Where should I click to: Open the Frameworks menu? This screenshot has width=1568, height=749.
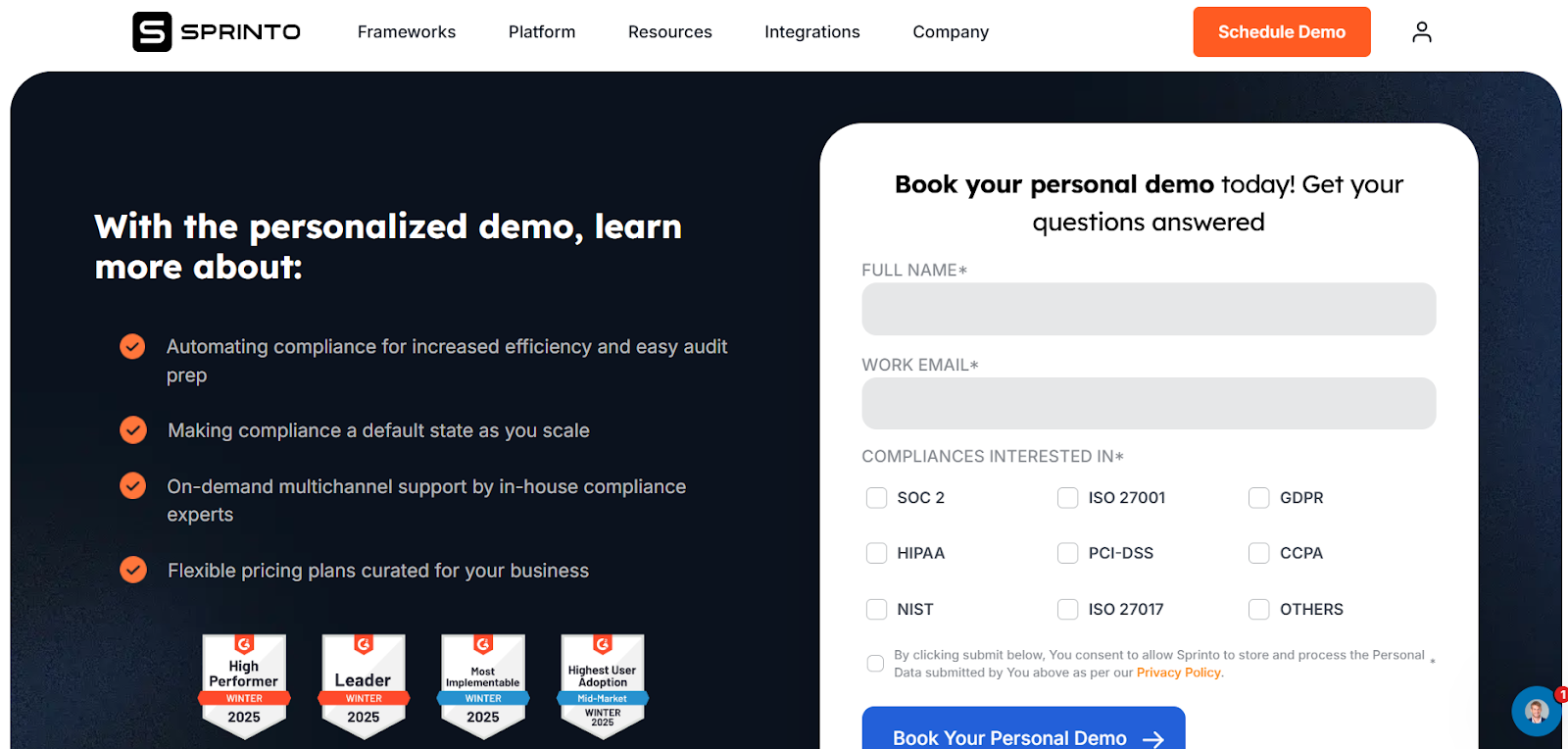point(407,32)
